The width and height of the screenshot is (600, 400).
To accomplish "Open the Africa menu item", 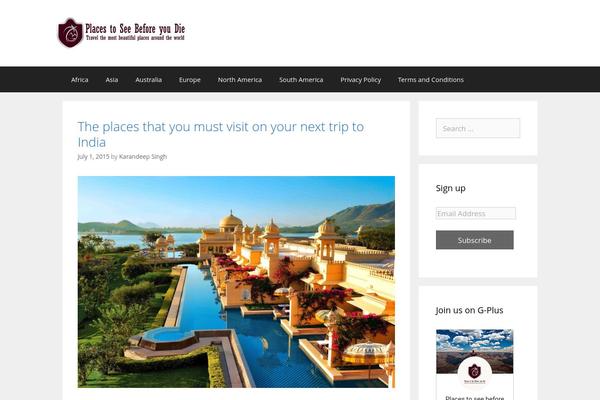I will pos(80,80).
